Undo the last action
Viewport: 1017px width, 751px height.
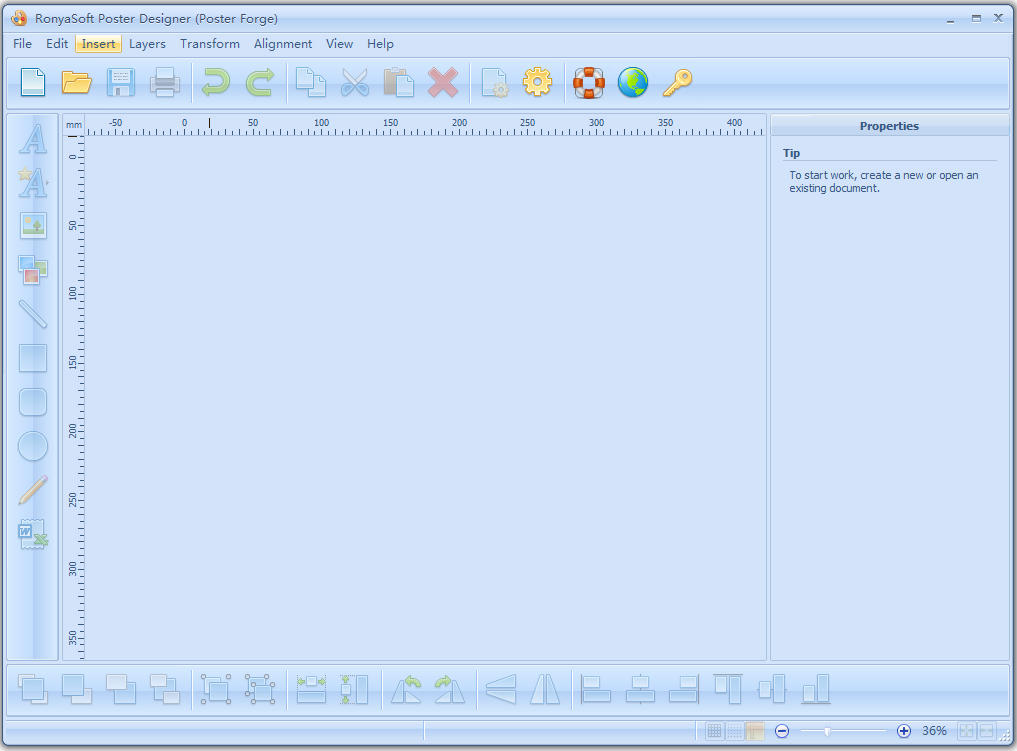pos(215,82)
